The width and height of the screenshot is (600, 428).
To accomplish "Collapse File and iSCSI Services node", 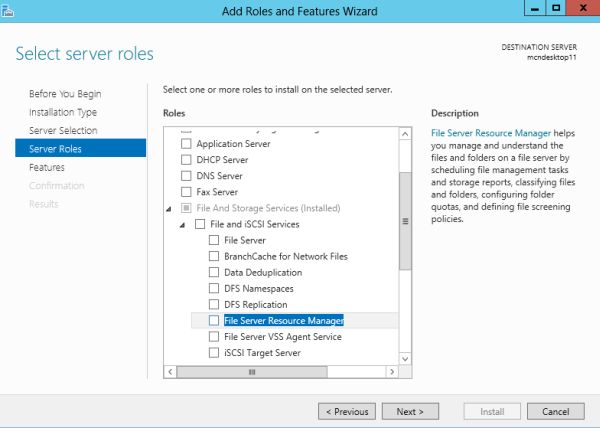I will coord(183,225).
